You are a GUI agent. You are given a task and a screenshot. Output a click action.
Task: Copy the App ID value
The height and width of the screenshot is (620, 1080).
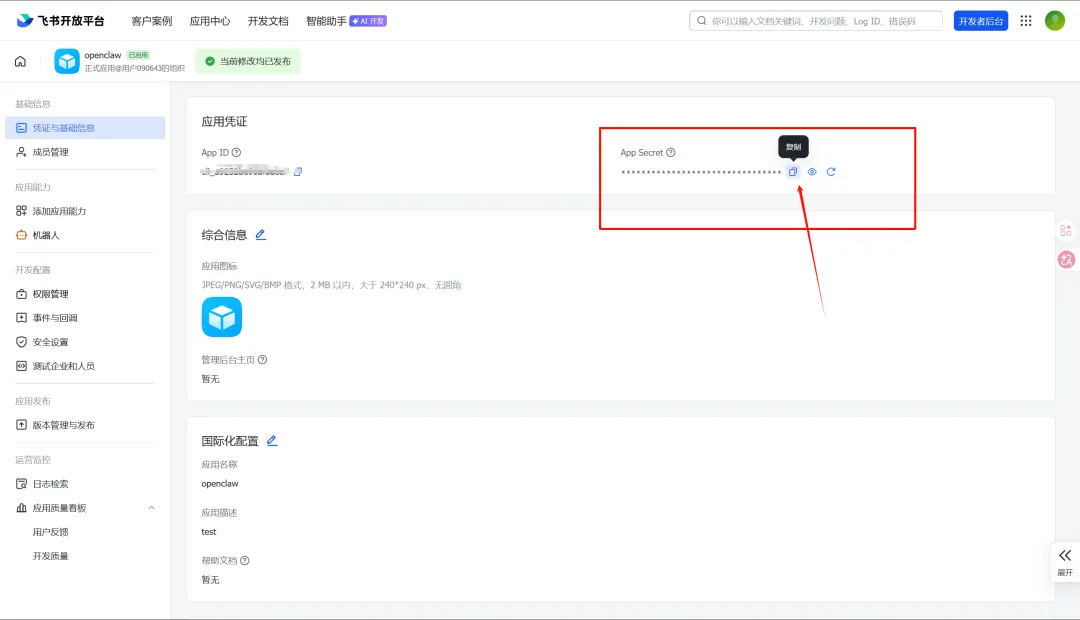click(x=298, y=172)
